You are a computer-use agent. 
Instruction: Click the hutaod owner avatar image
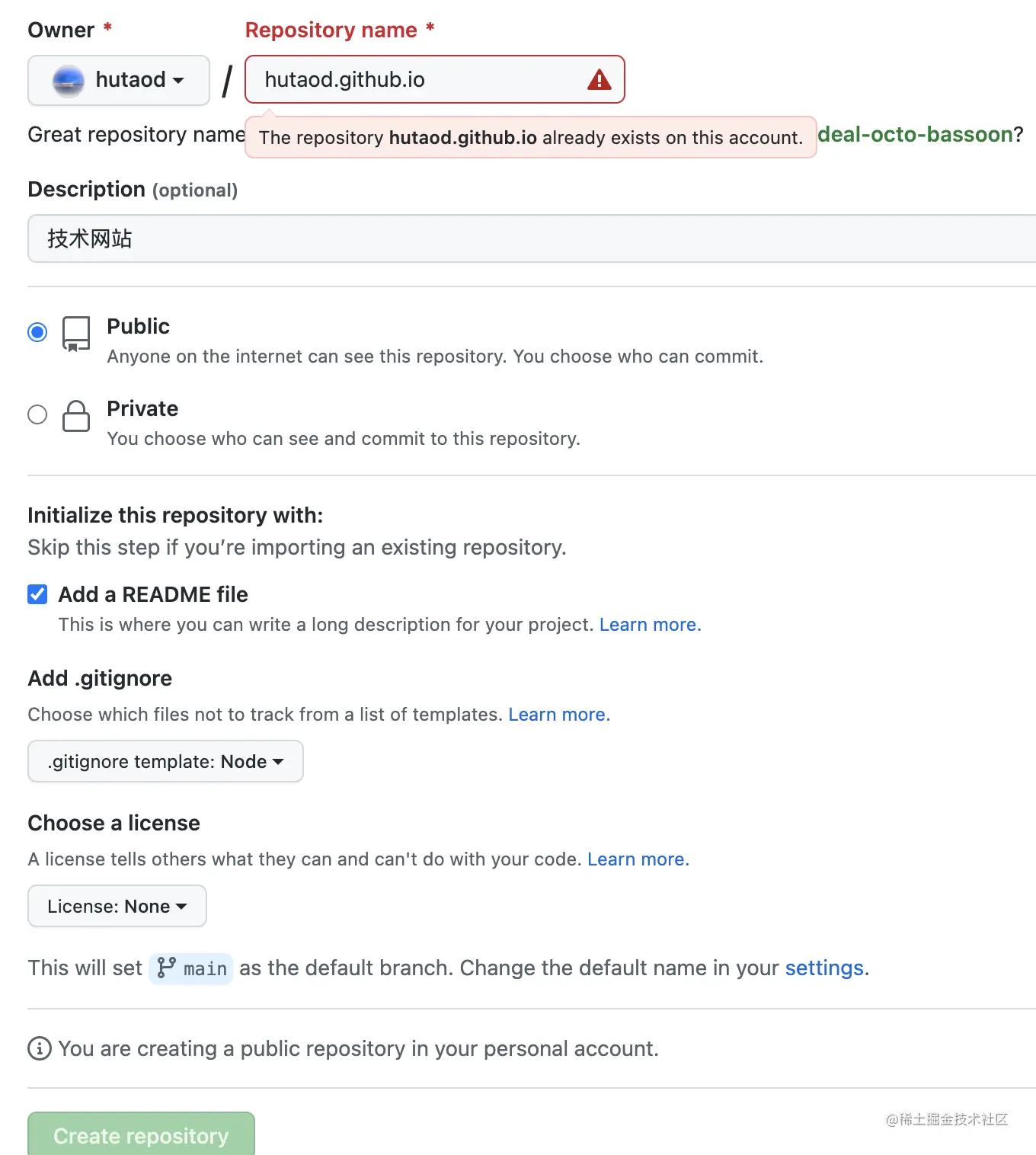(x=69, y=81)
